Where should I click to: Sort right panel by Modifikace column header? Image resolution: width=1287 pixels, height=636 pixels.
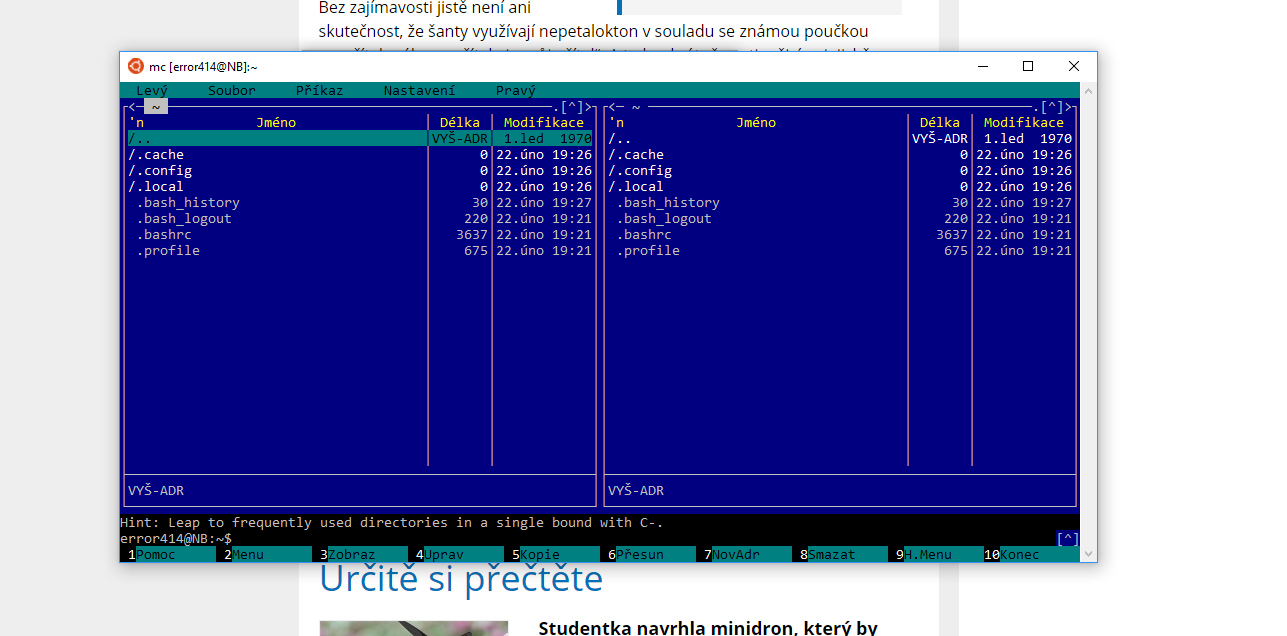point(1024,122)
